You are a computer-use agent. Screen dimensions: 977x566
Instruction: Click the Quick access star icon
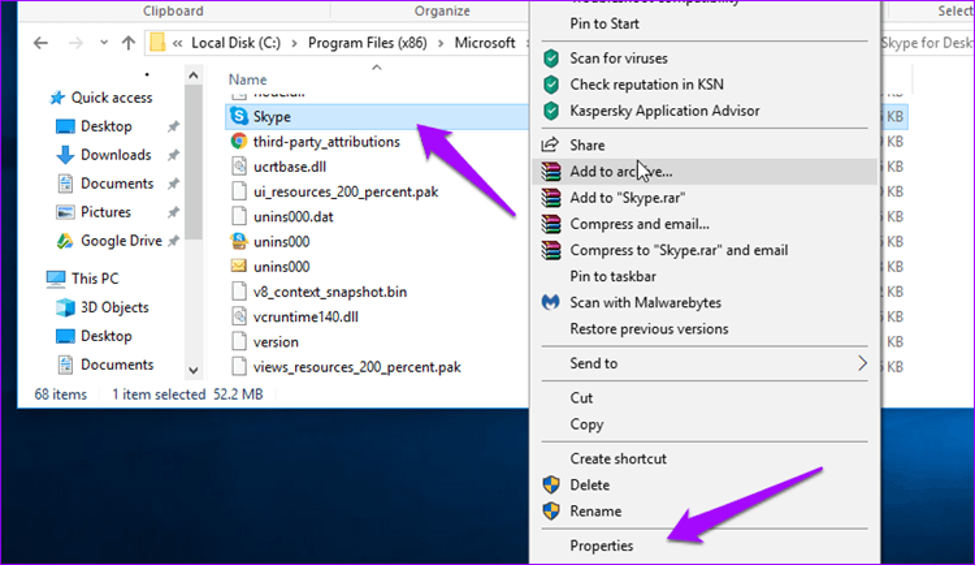[x=57, y=97]
